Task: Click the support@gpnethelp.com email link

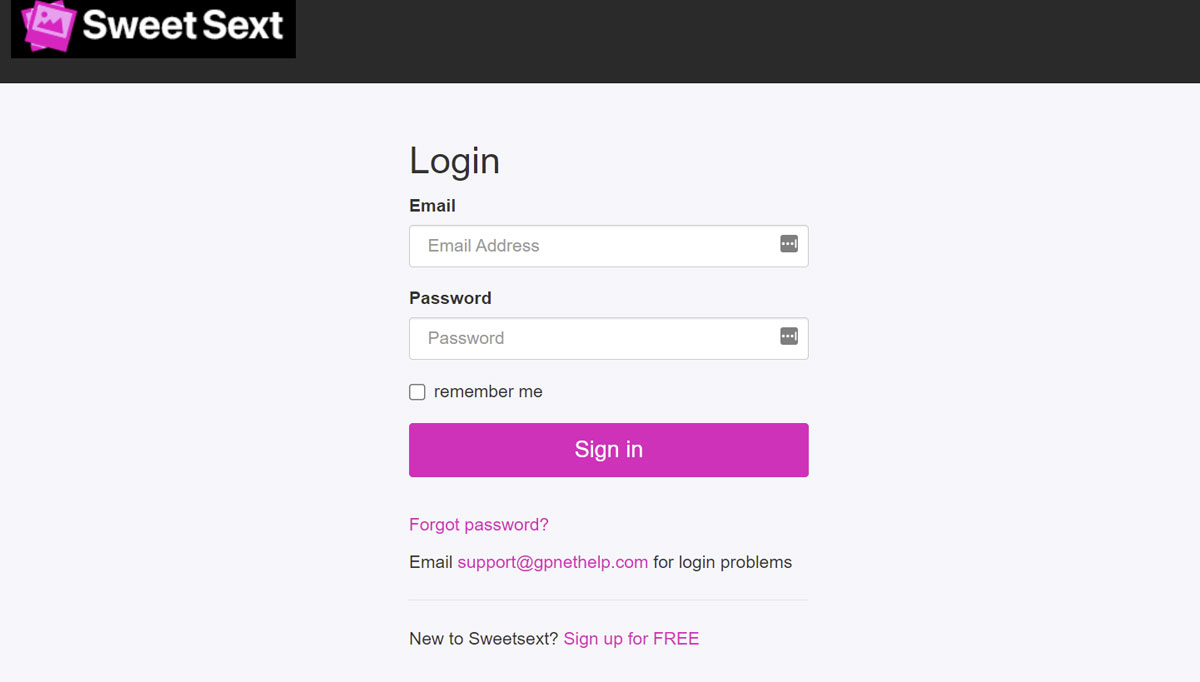Action: [x=552, y=562]
